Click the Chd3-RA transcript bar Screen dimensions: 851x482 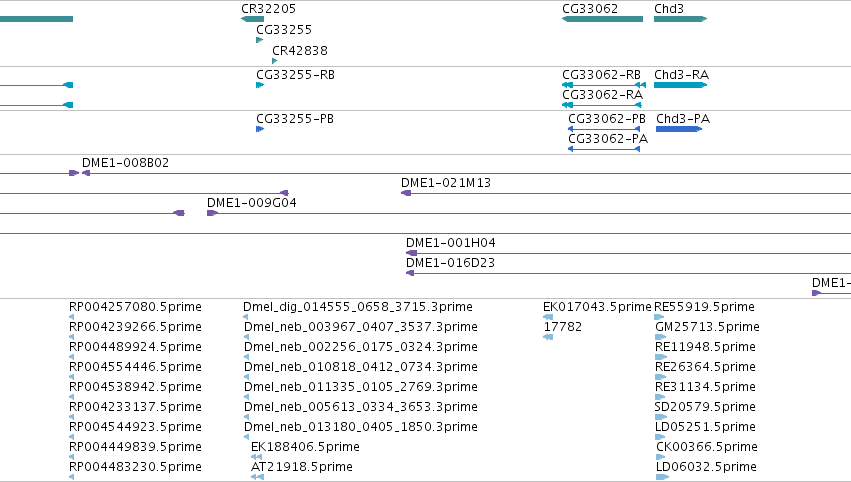pos(681,85)
